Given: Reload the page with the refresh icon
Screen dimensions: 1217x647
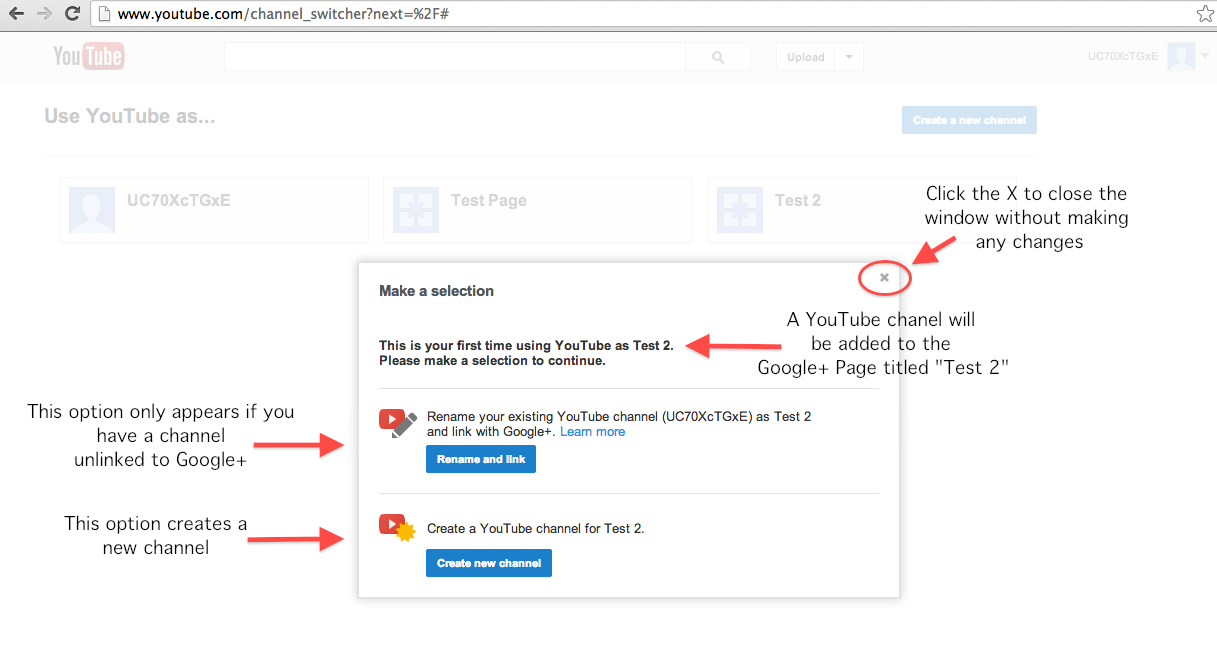Looking at the screenshot, I should coord(70,13).
